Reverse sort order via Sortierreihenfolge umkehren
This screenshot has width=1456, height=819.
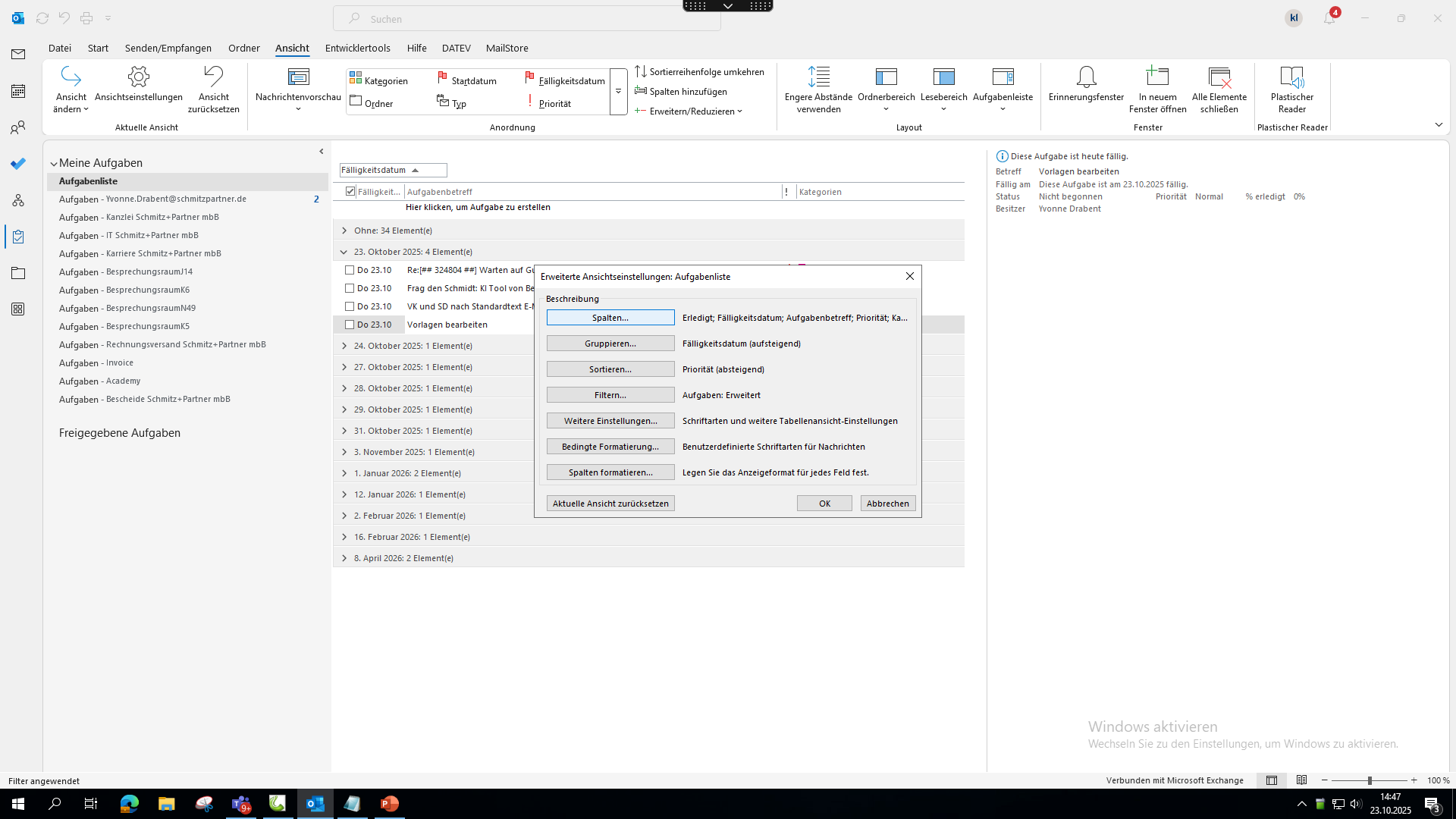[x=699, y=71]
